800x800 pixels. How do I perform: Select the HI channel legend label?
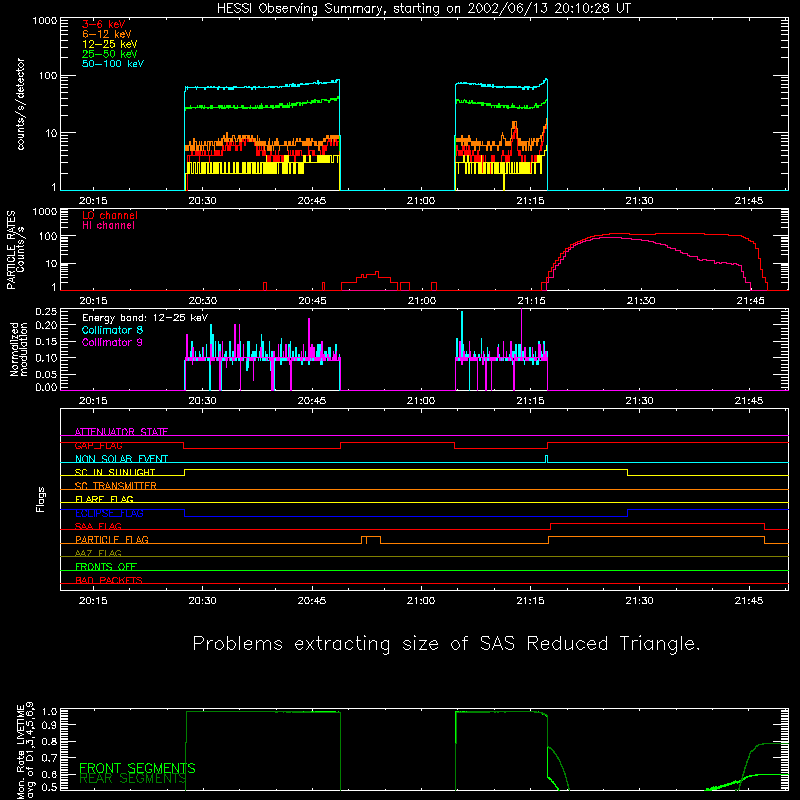108,226
